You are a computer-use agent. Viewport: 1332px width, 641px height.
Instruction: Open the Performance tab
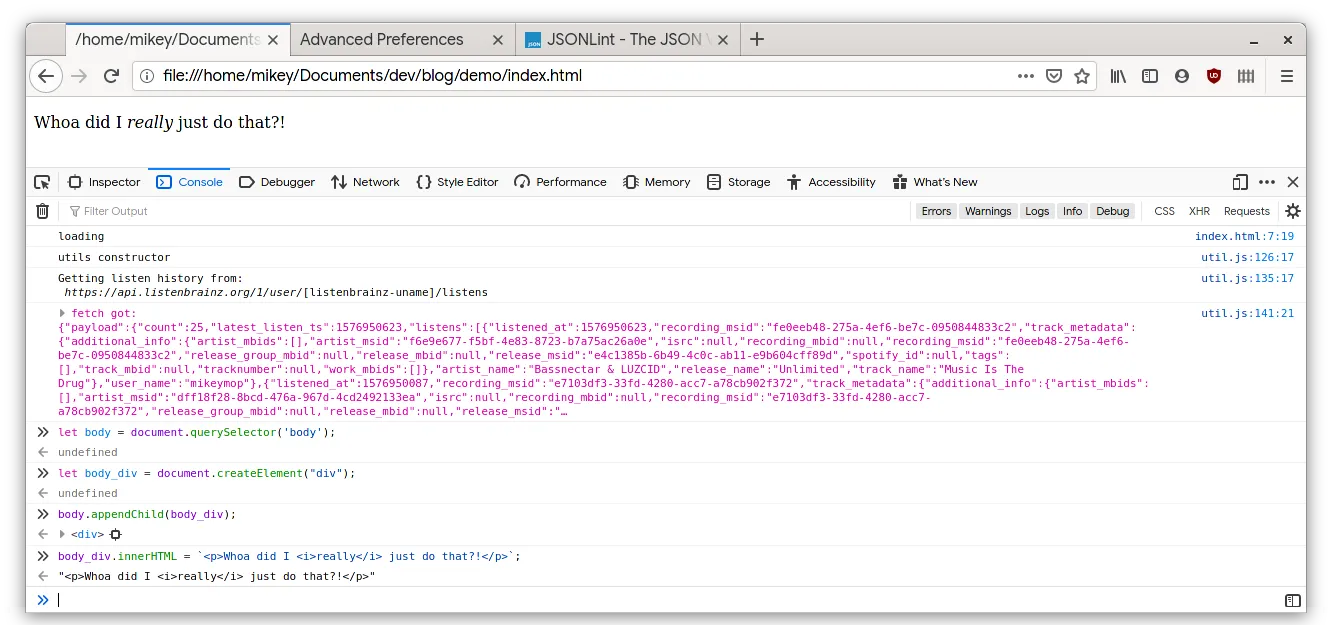click(560, 182)
